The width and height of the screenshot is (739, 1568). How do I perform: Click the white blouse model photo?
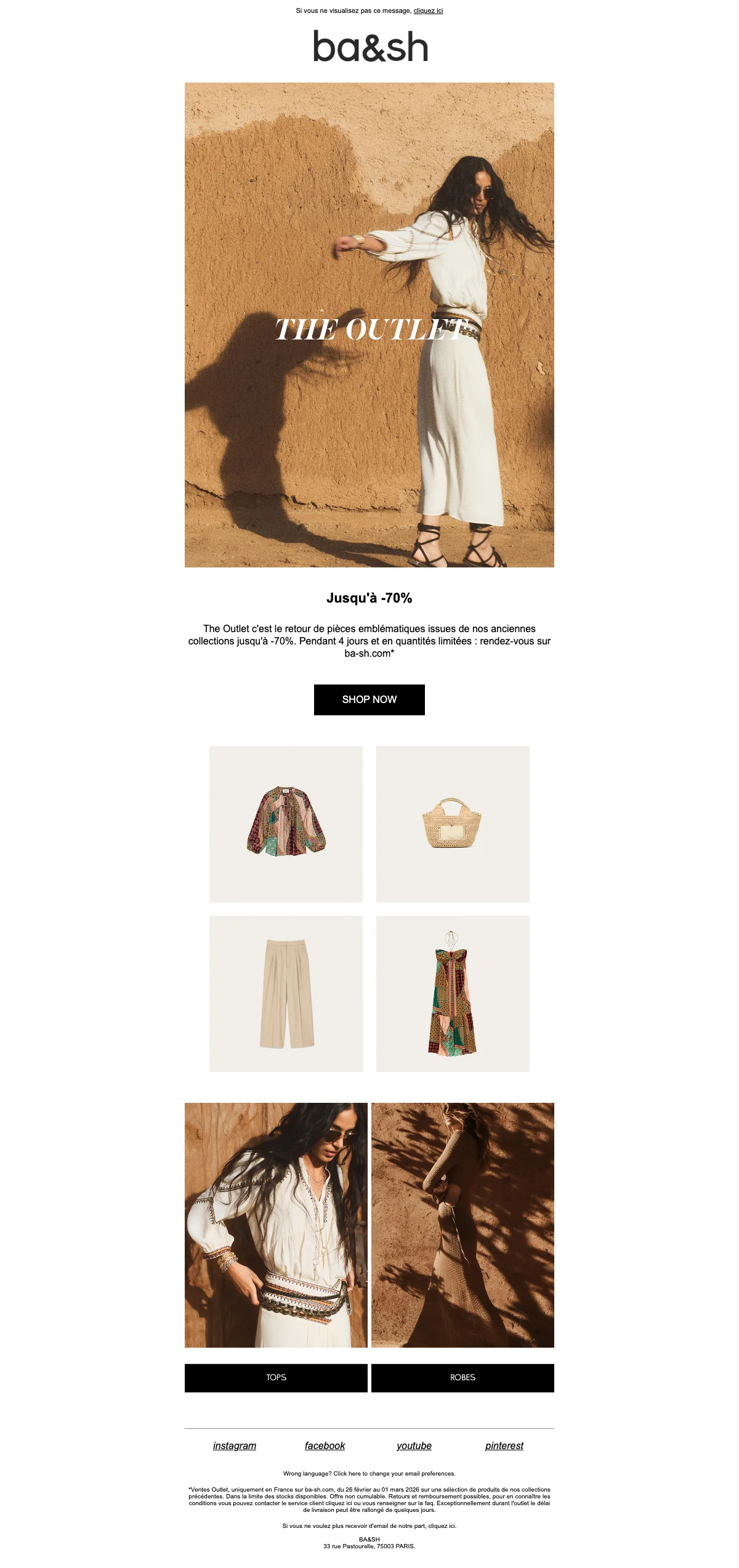point(276,1225)
